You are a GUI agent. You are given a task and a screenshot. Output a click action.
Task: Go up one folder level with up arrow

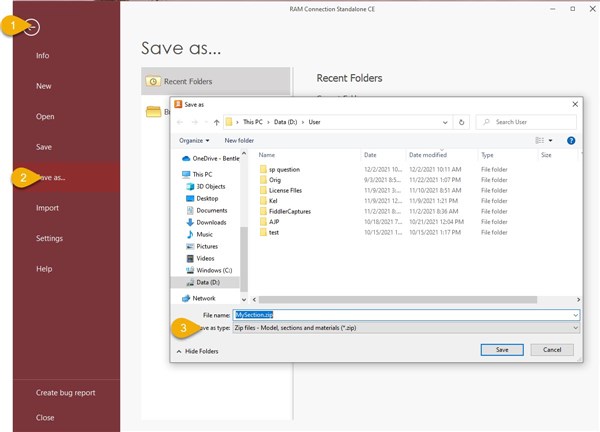(216, 122)
